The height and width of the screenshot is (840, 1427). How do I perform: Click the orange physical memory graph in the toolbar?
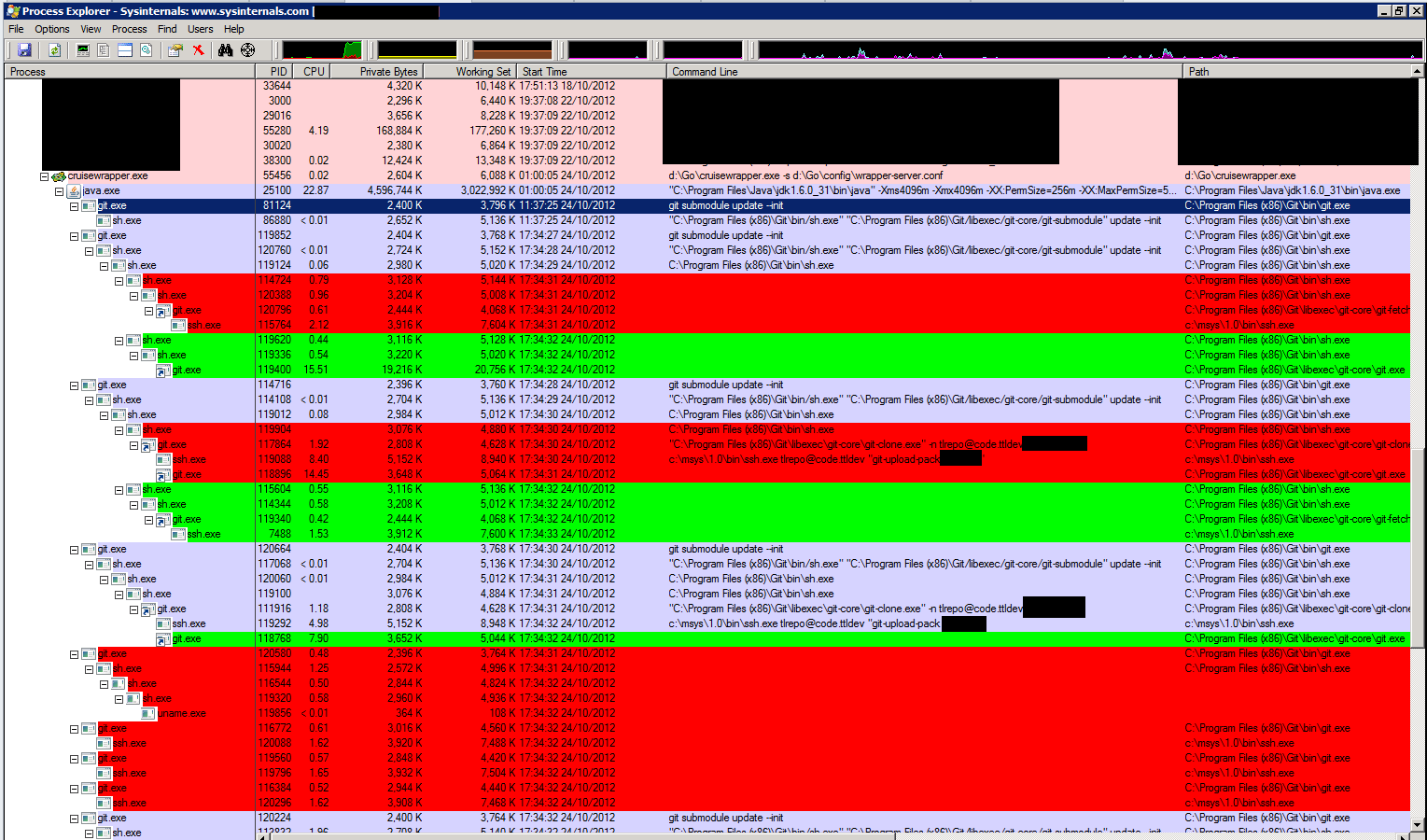click(x=512, y=49)
